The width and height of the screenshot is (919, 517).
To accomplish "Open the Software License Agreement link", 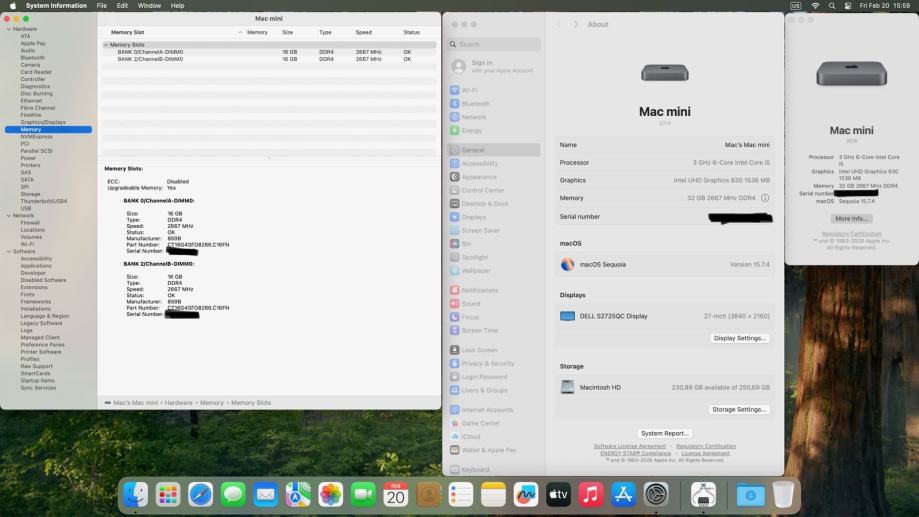I will pyautogui.click(x=629, y=446).
